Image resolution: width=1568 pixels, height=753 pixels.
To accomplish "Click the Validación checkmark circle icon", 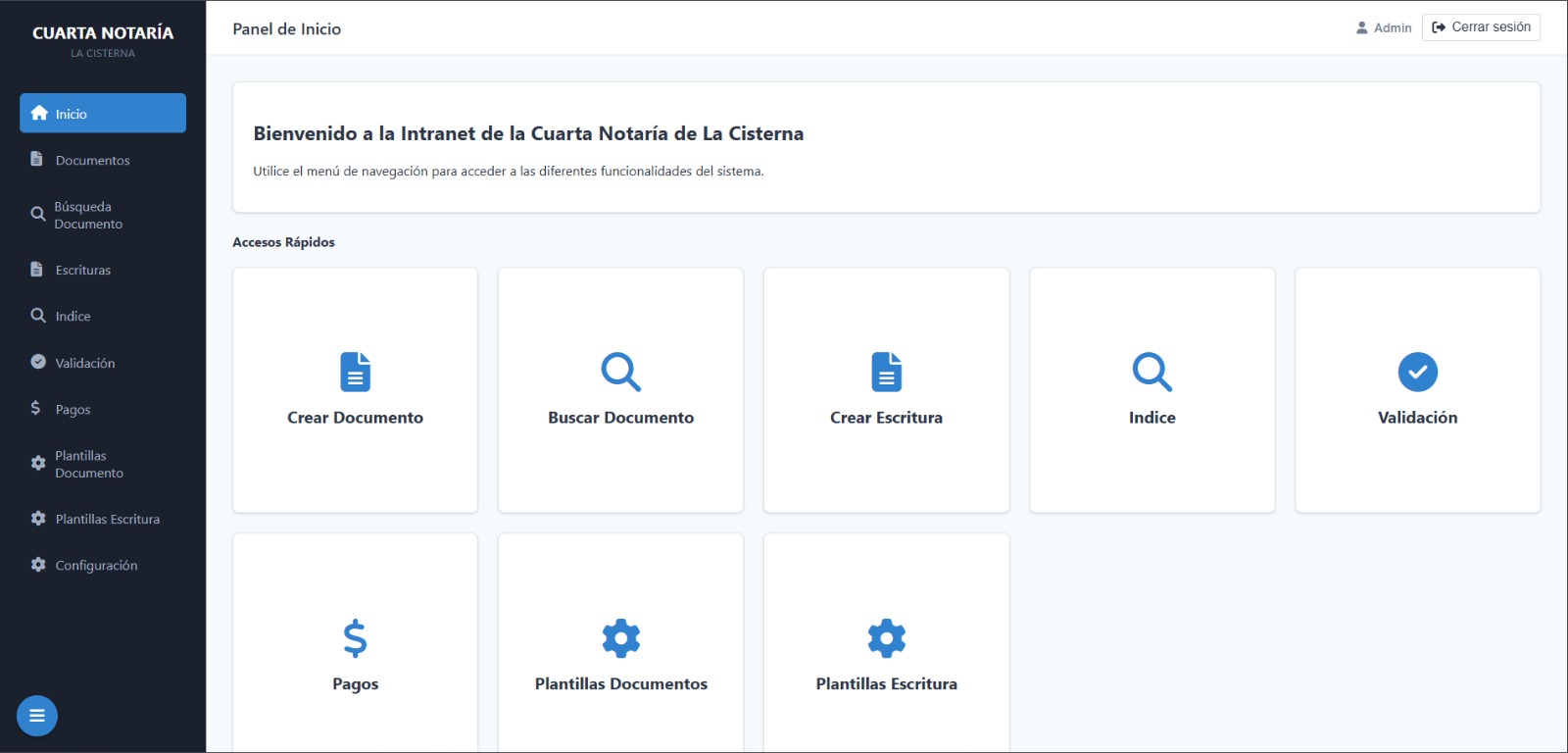I will pyautogui.click(x=1417, y=372).
